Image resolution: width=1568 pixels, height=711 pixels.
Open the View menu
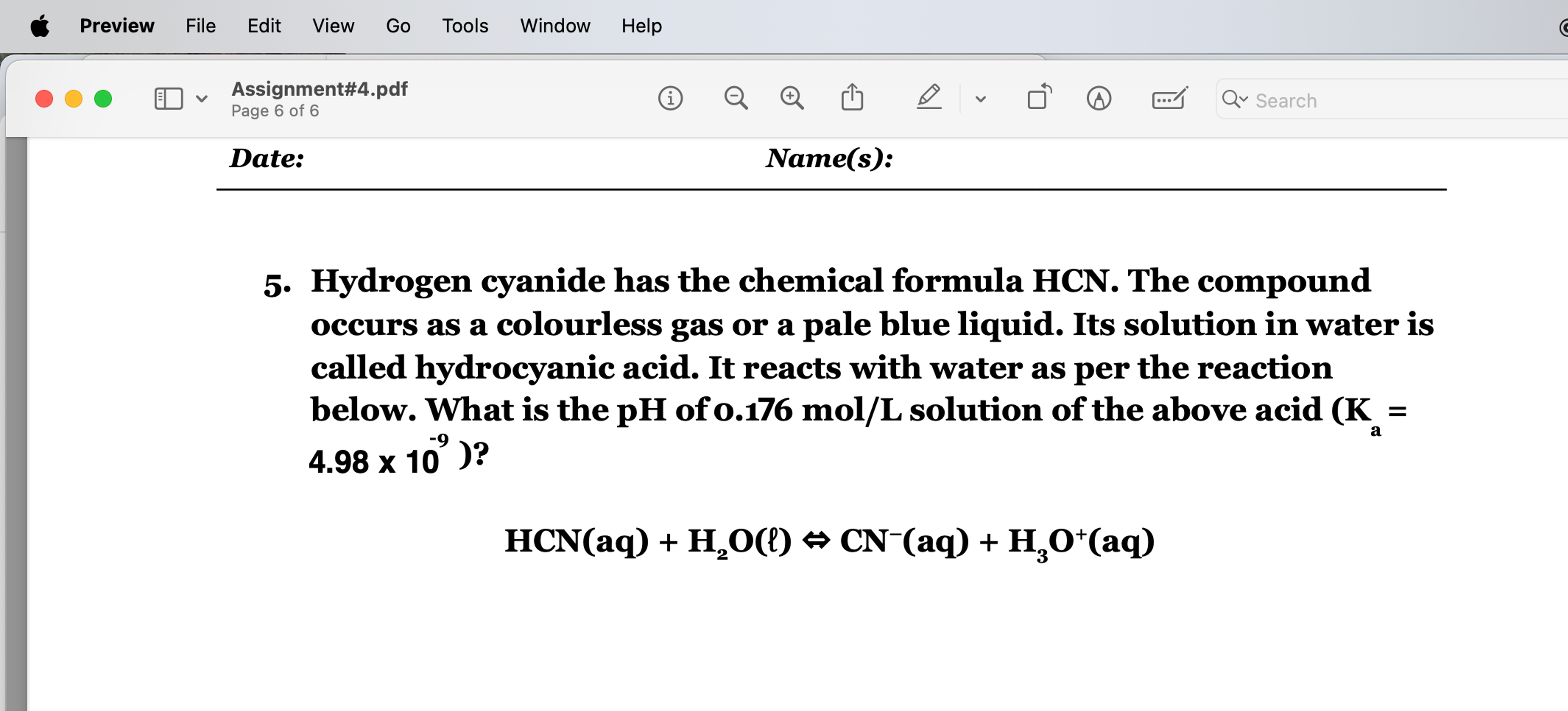click(333, 25)
